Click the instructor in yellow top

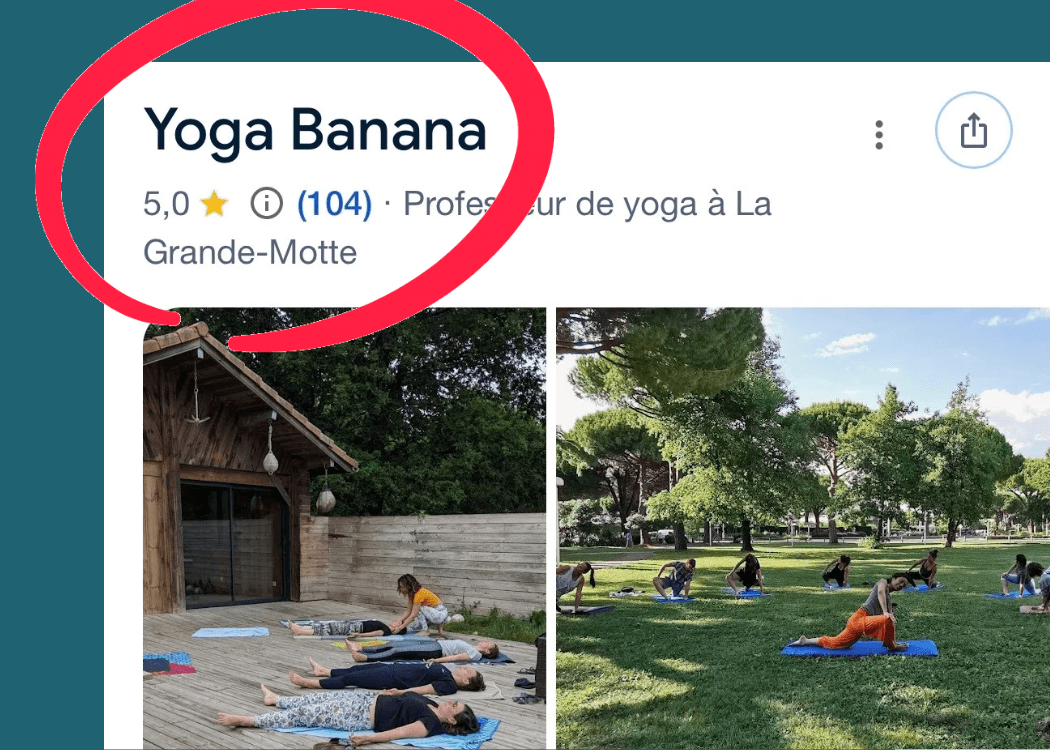[x=421, y=605]
